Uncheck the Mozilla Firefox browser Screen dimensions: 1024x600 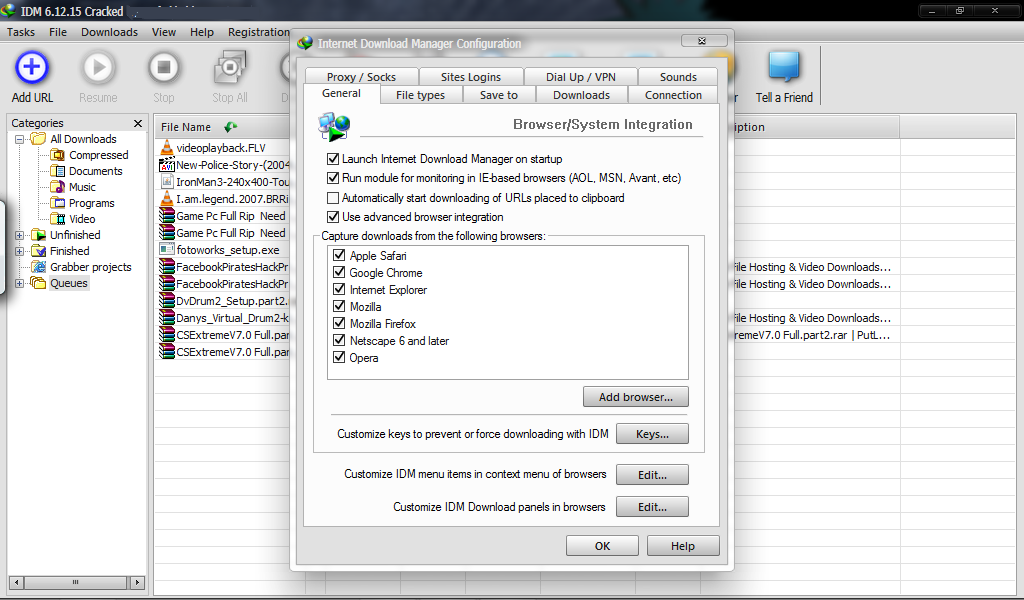point(339,323)
